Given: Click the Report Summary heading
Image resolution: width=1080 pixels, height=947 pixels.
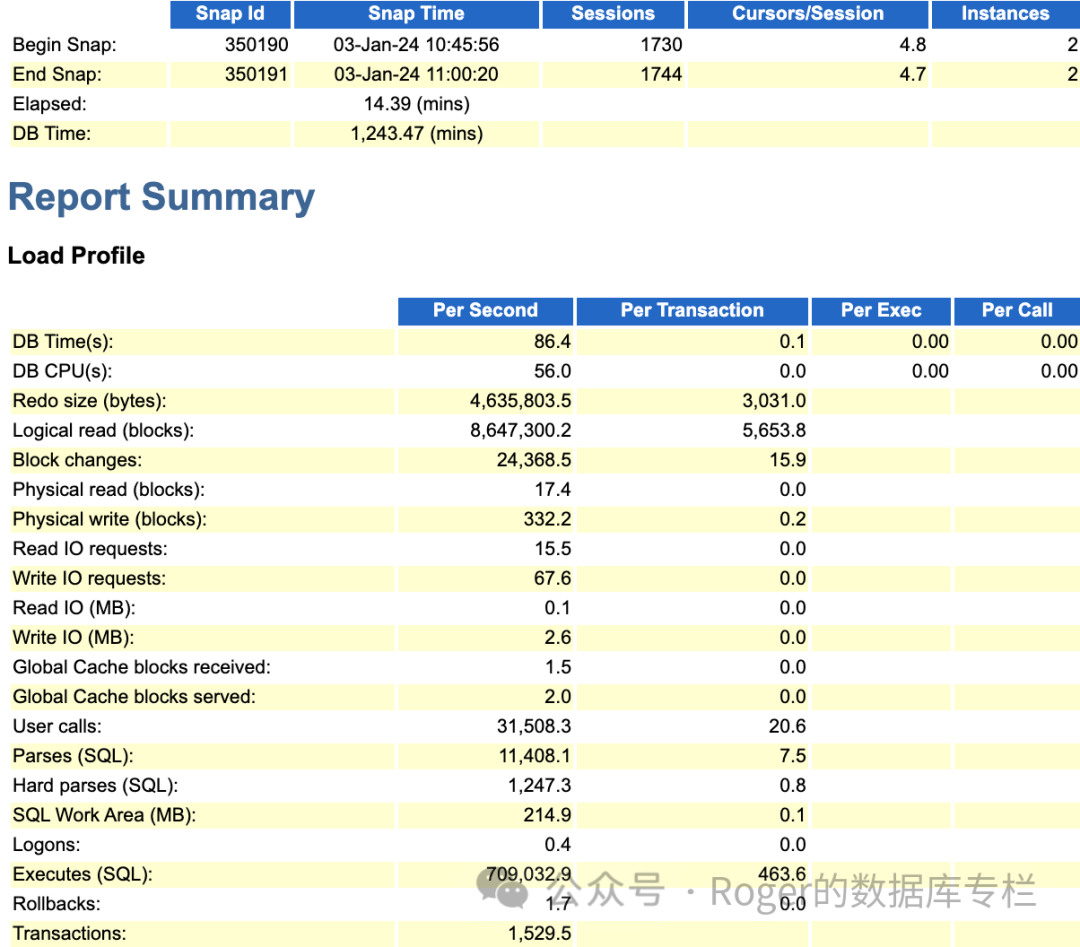Looking at the screenshot, I should 161,197.
